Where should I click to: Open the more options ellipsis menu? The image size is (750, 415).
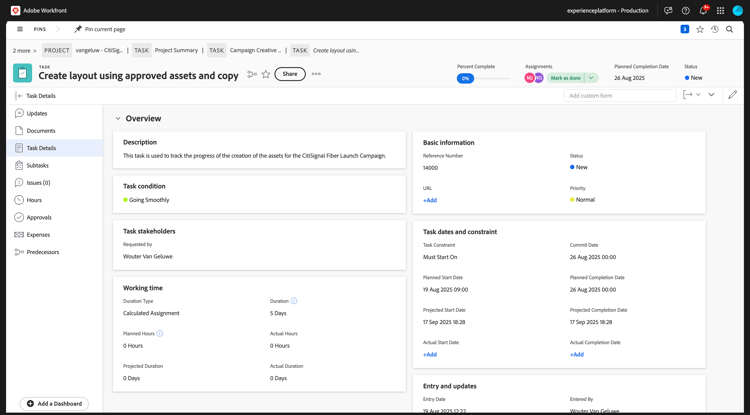(x=316, y=74)
